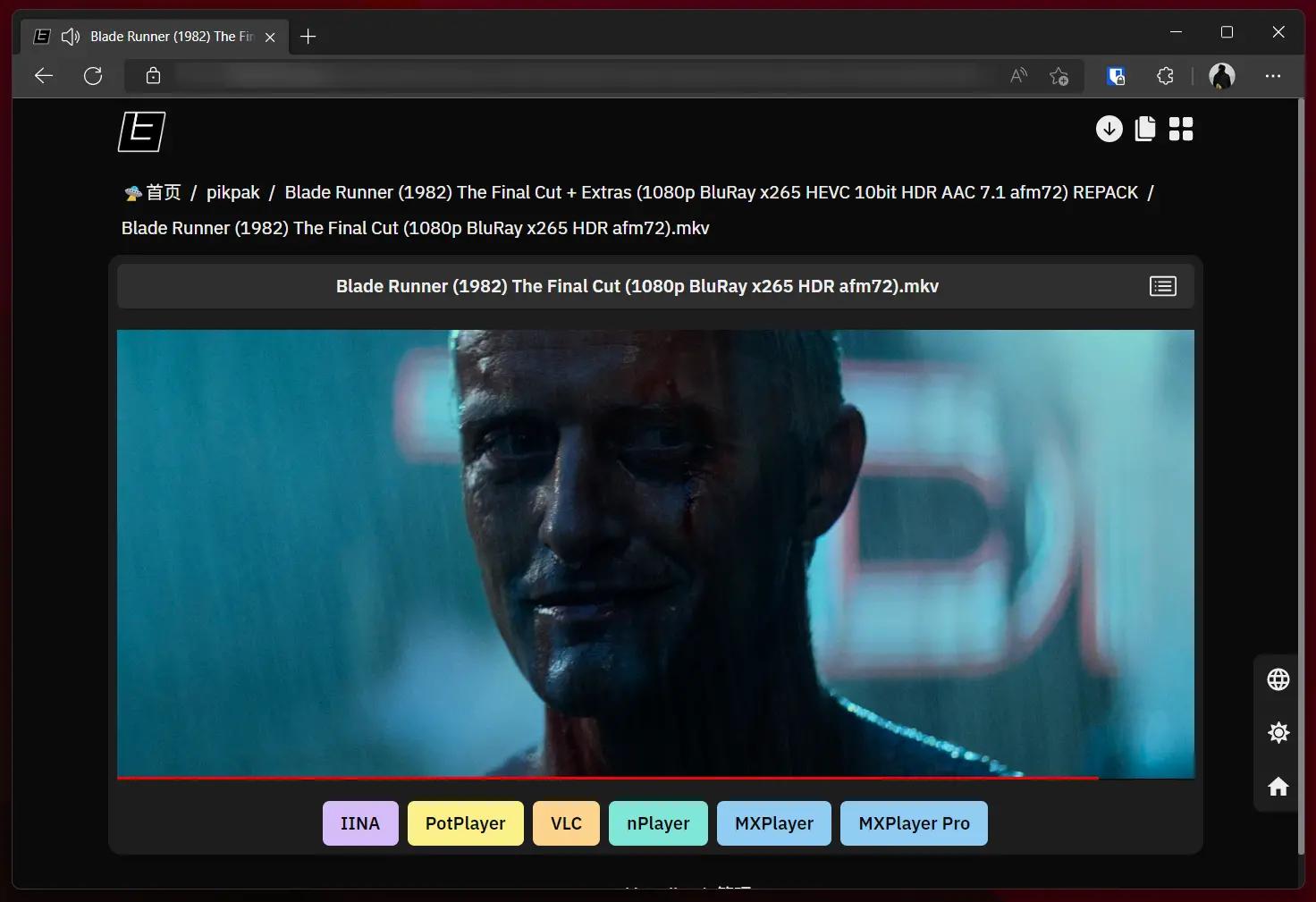Screen dimensions: 1316x902
Task: Open pikpak breadcrumb folder
Action: 233,192
